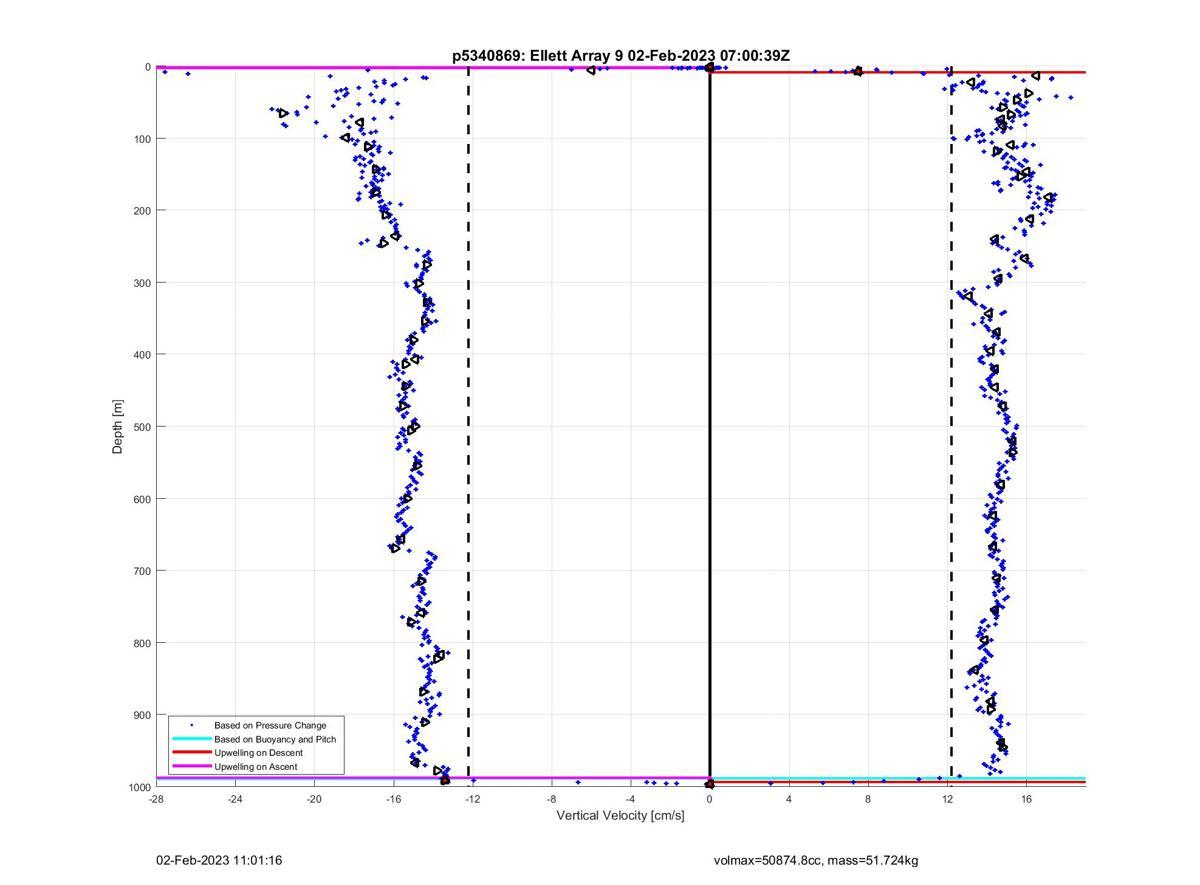
Task: Click the velocity axis tick label '4'
Action: coord(789,799)
